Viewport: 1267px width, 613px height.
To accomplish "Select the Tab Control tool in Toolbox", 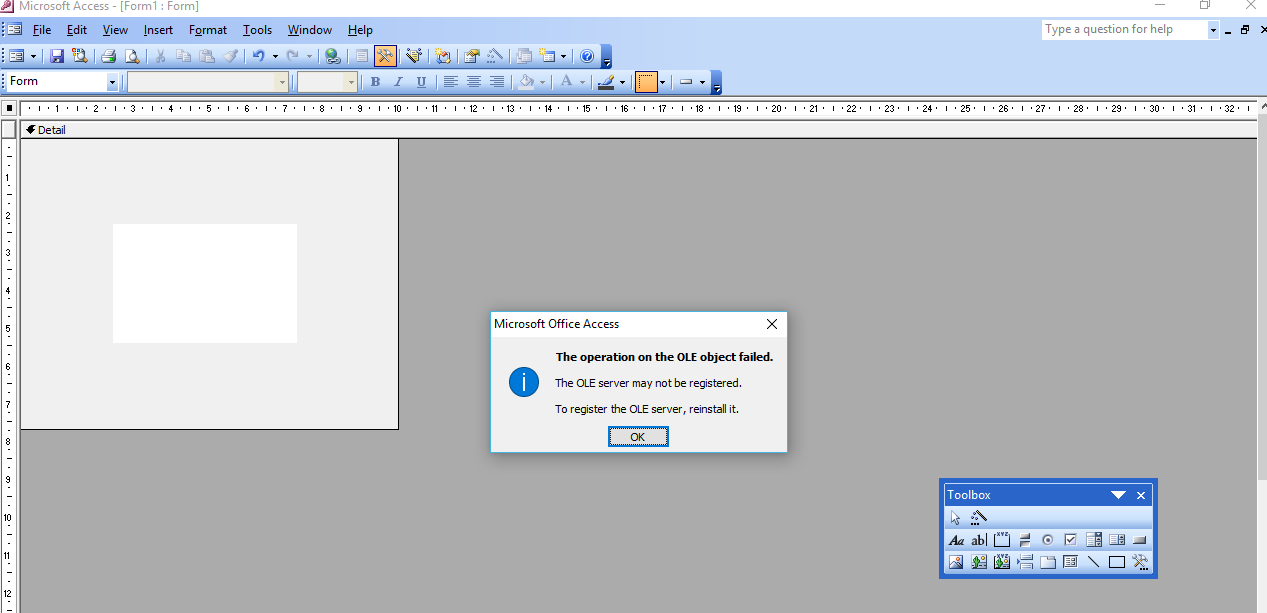I will 1048,562.
